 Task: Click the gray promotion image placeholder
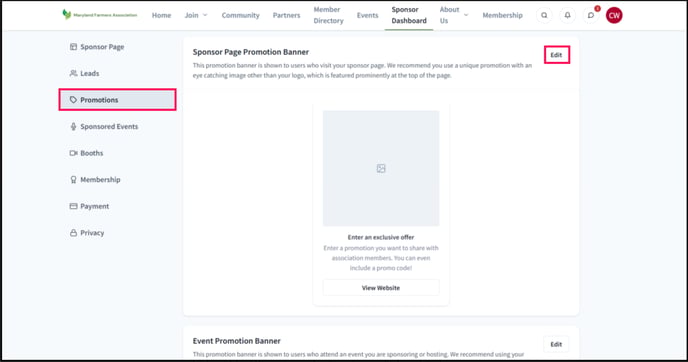pyautogui.click(x=381, y=168)
